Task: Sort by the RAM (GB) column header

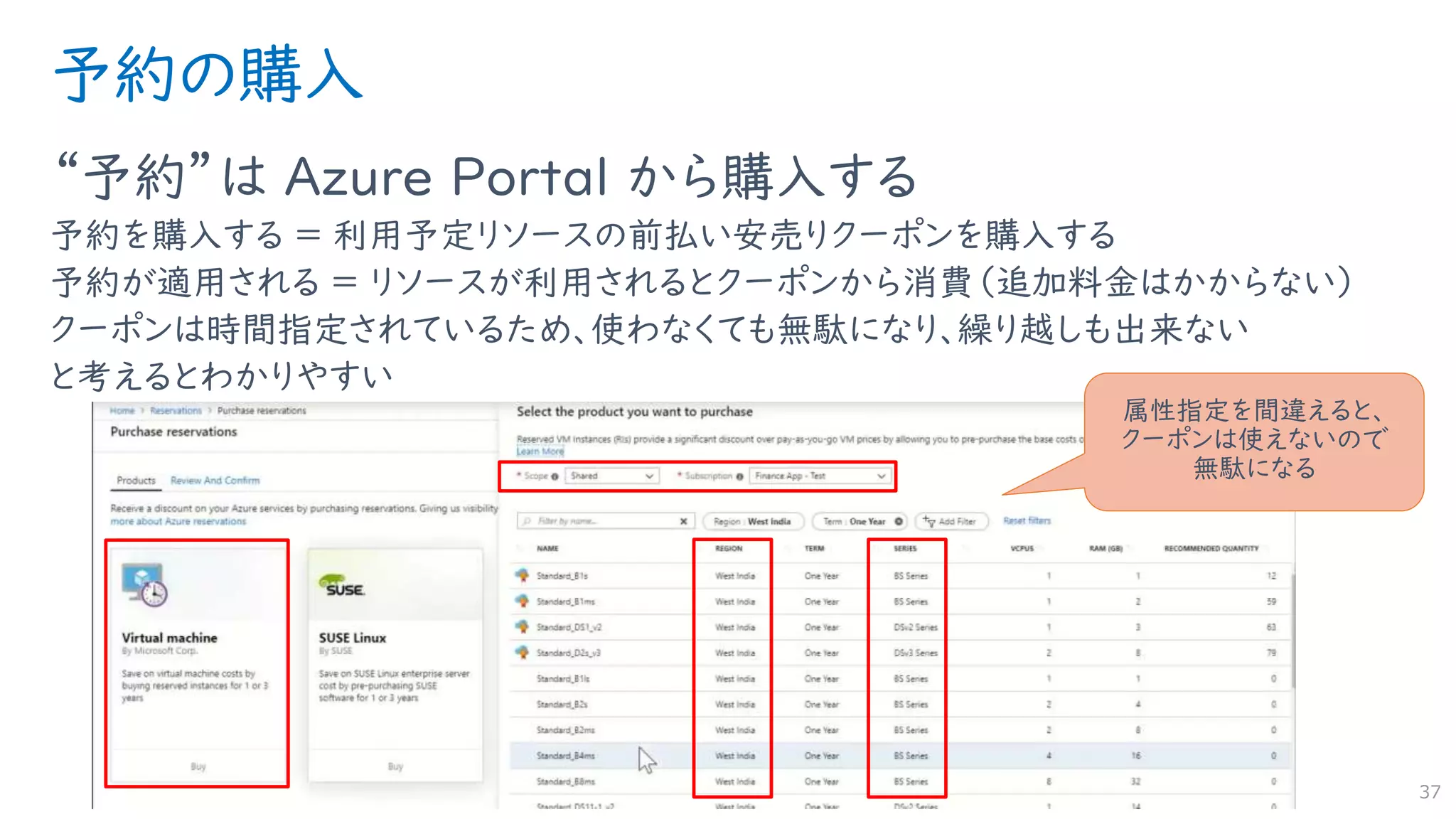Action: pos(1106,549)
